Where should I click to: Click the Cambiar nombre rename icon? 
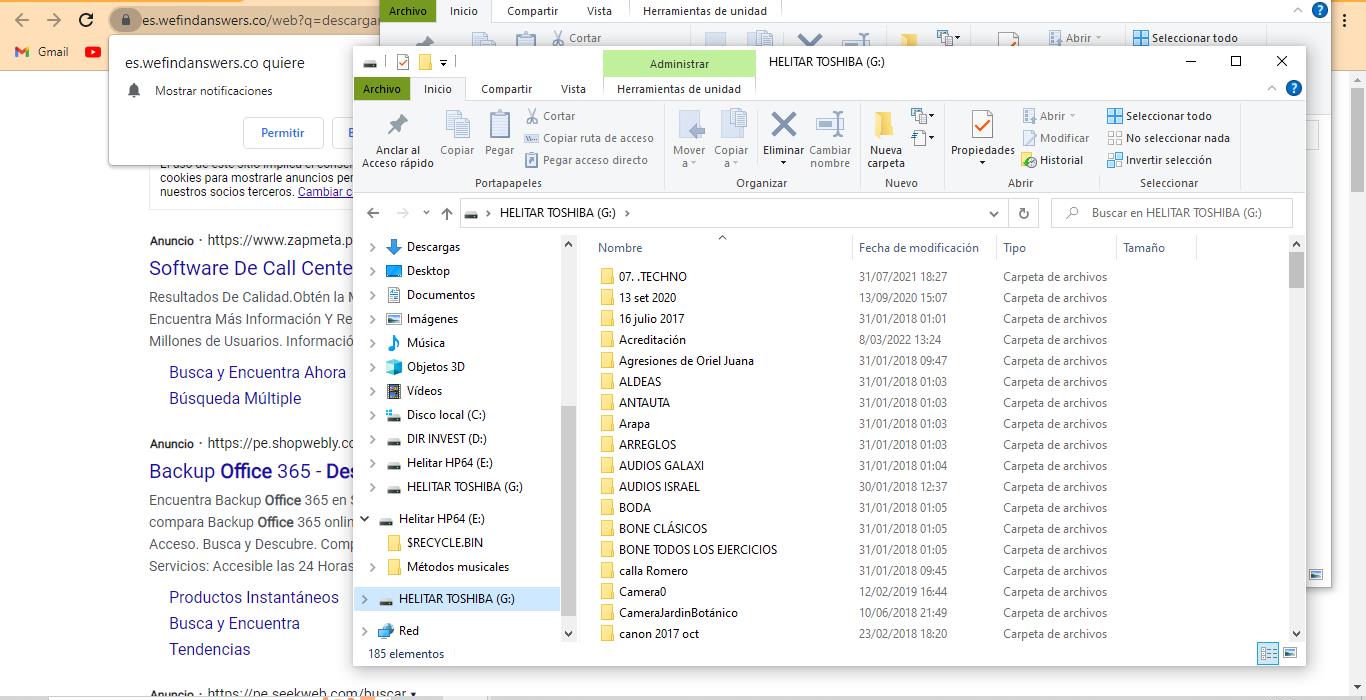[x=830, y=125]
